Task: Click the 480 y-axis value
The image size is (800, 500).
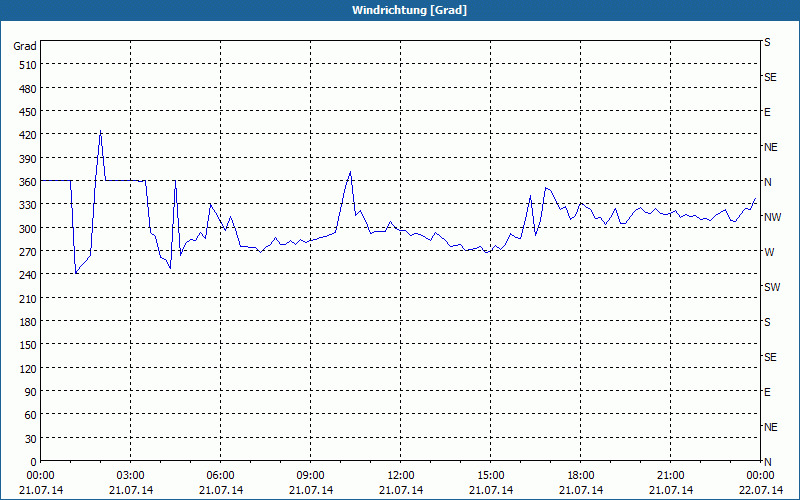Action: click(28, 89)
